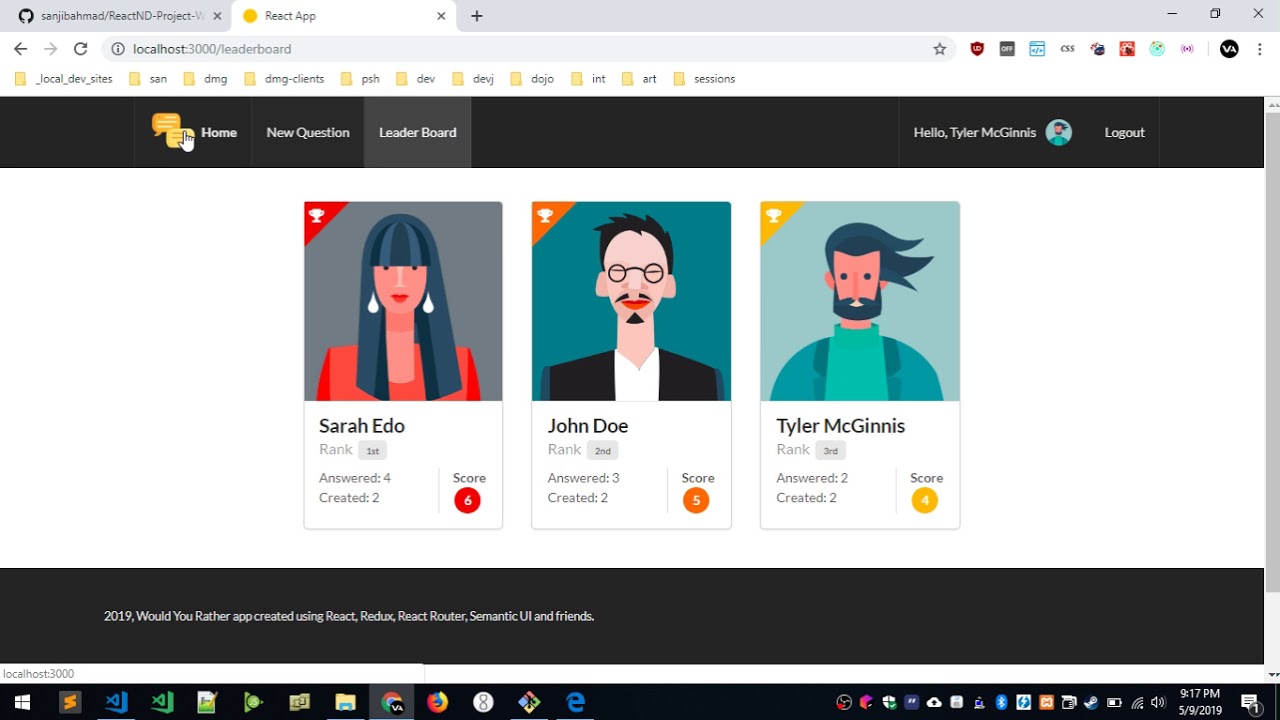This screenshot has height=720, width=1280.
Task: Open the code window extension icon
Action: [x=1037, y=49]
